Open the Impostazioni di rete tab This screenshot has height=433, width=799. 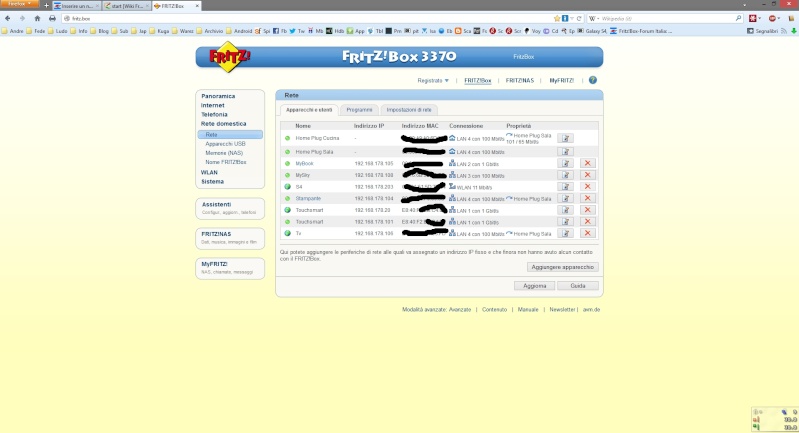[x=409, y=110]
